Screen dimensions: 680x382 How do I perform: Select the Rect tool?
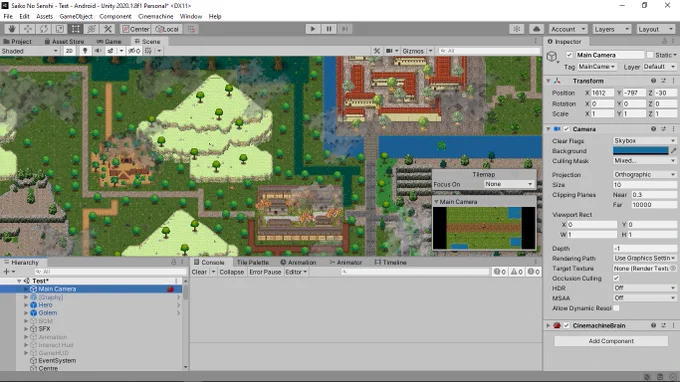tap(76, 29)
